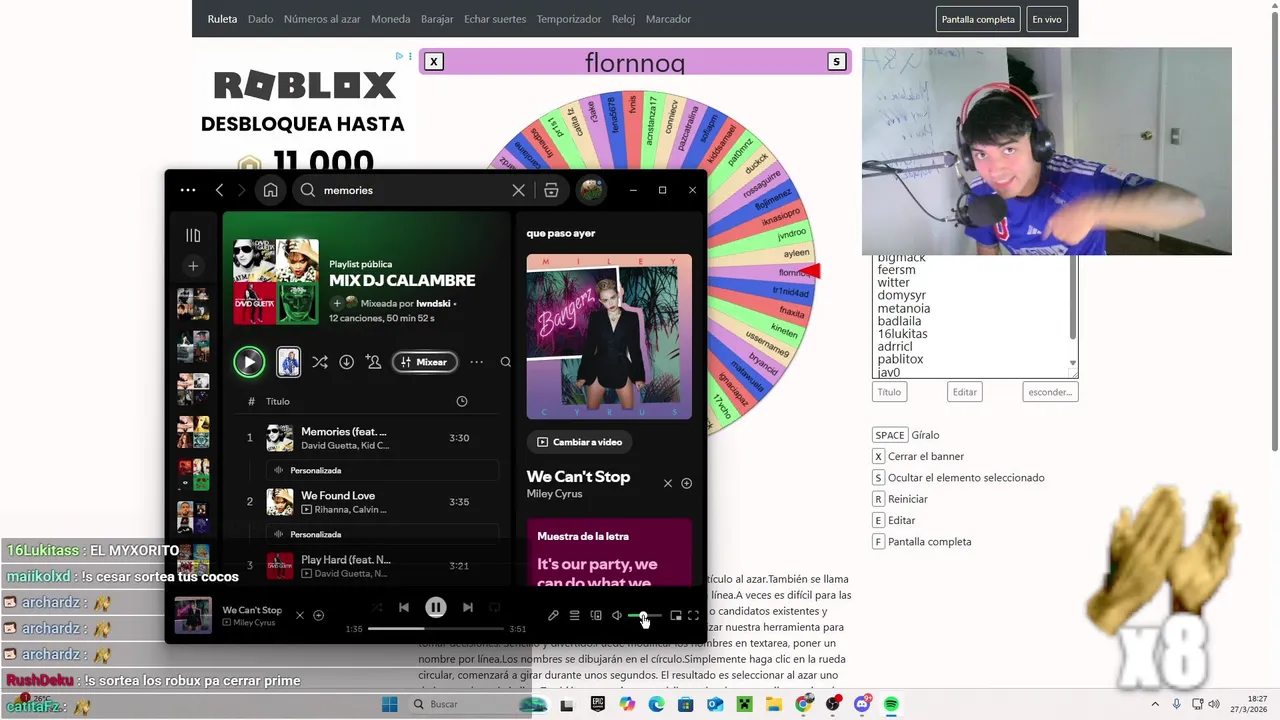Open the Discord taskbar icon

pyautogui.click(x=862, y=705)
